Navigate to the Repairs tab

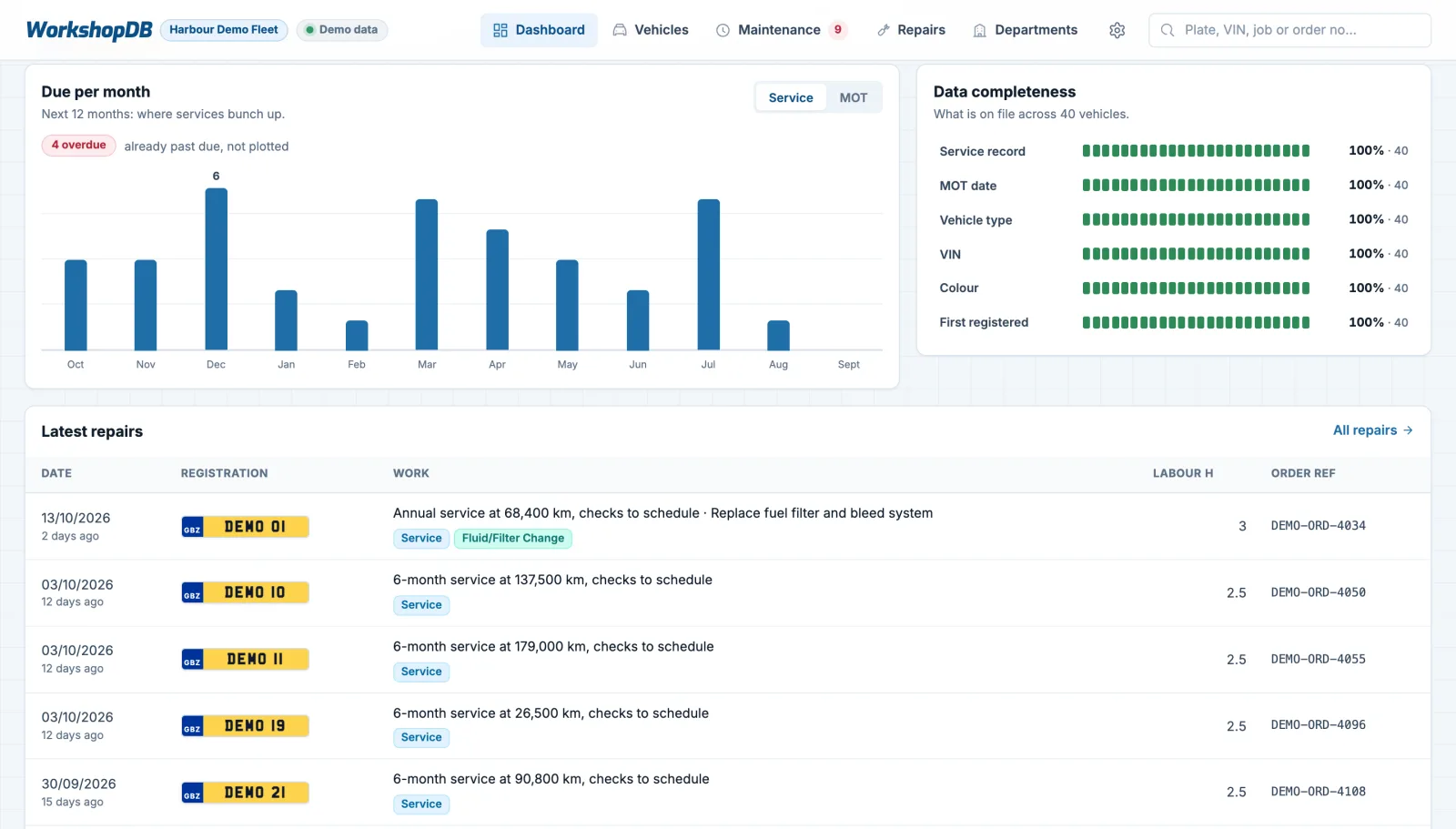[x=911, y=30]
